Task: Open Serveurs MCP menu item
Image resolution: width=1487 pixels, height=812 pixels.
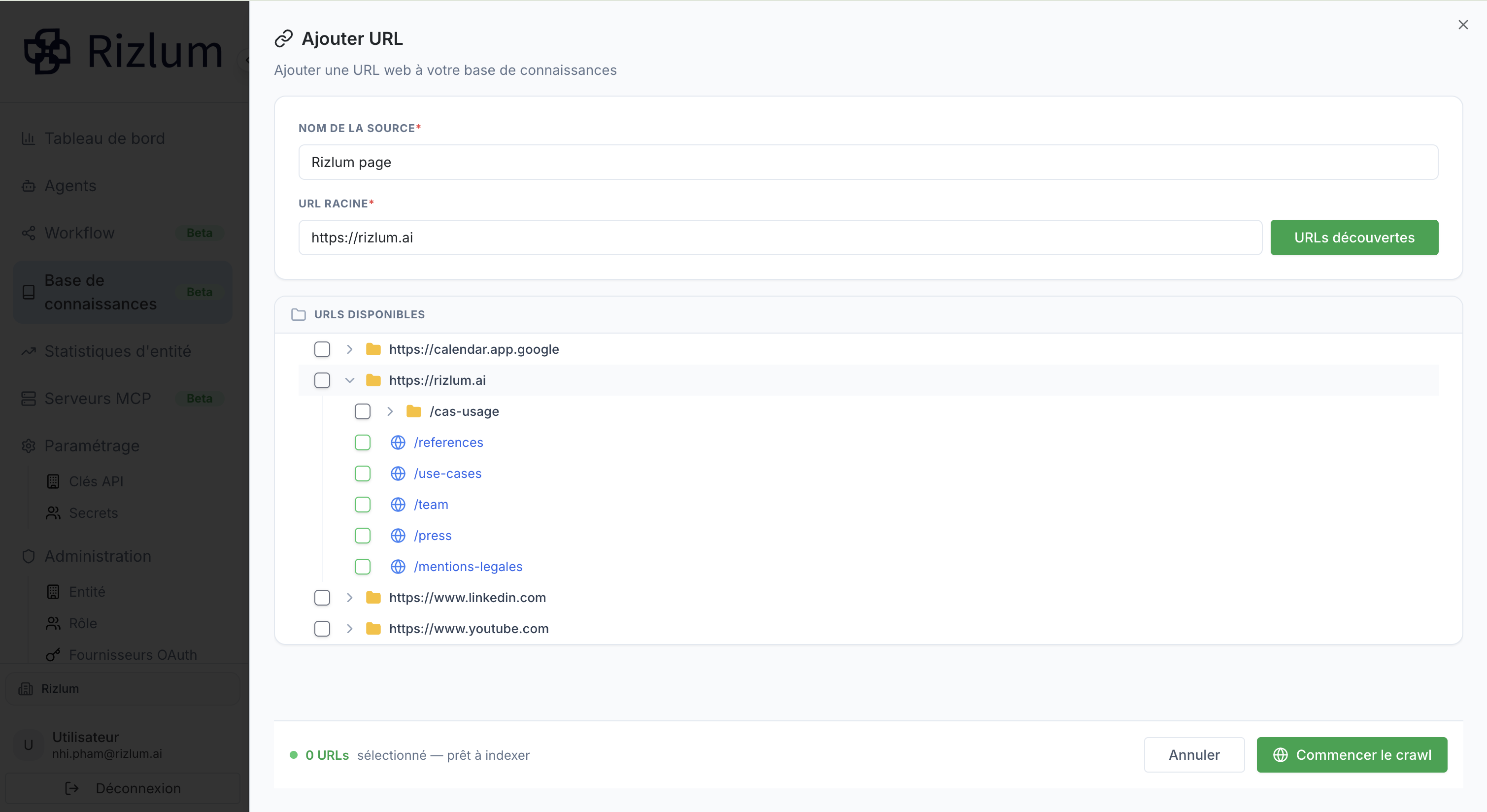Action: (x=122, y=399)
